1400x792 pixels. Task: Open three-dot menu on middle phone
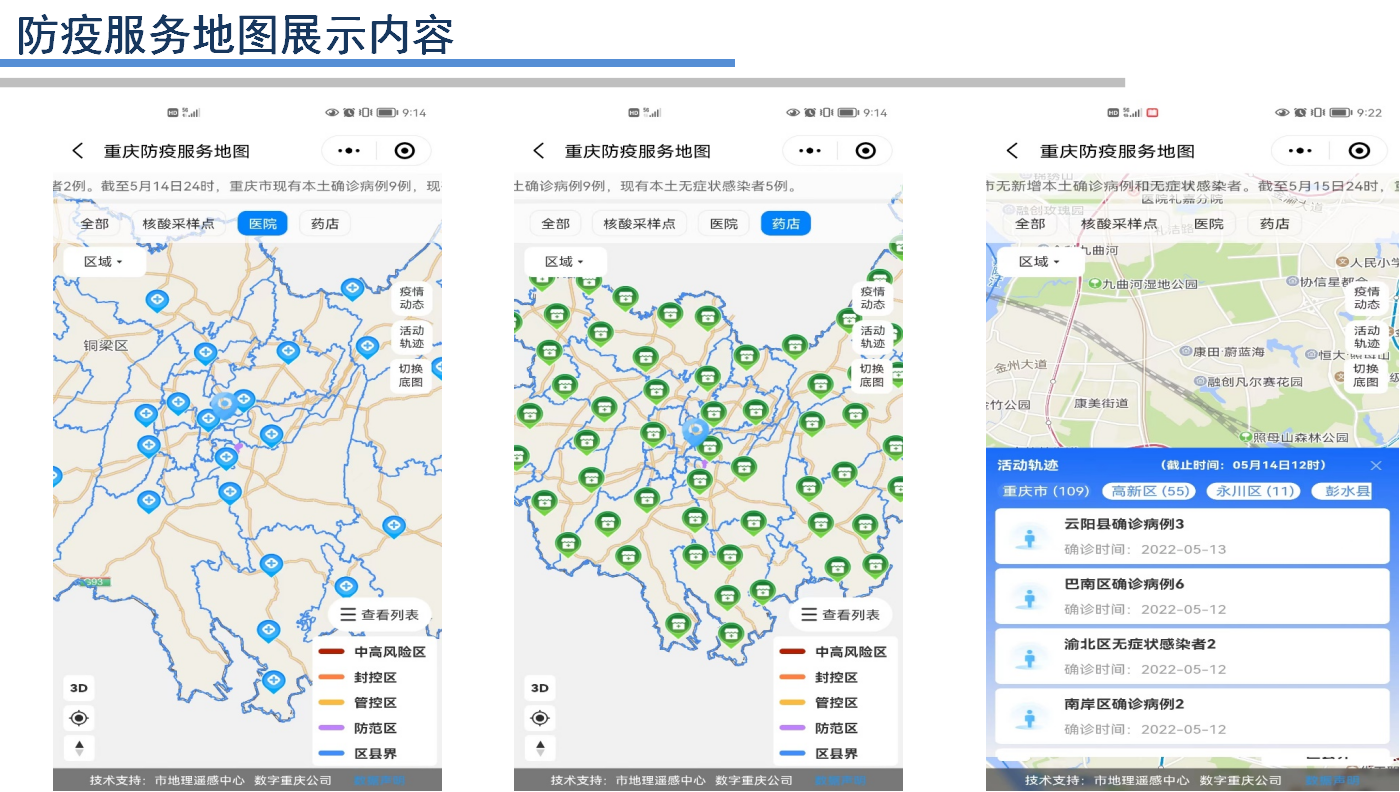point(810,151)
